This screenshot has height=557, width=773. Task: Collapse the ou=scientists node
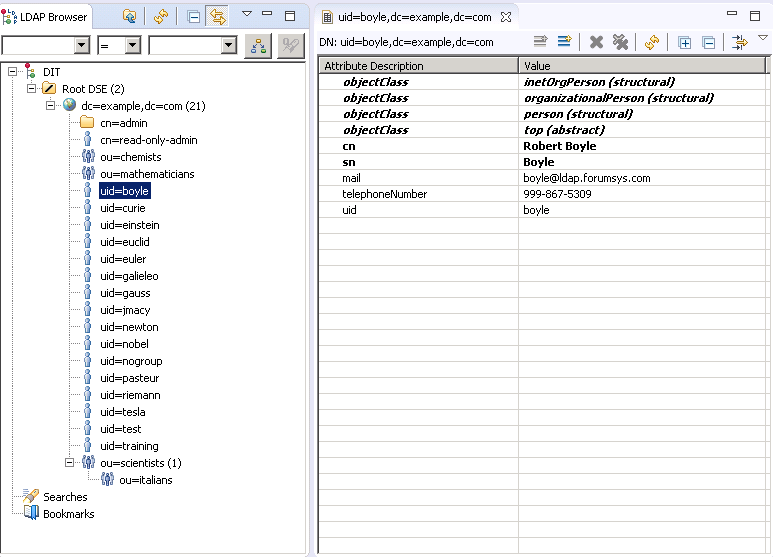click(70, 462)
